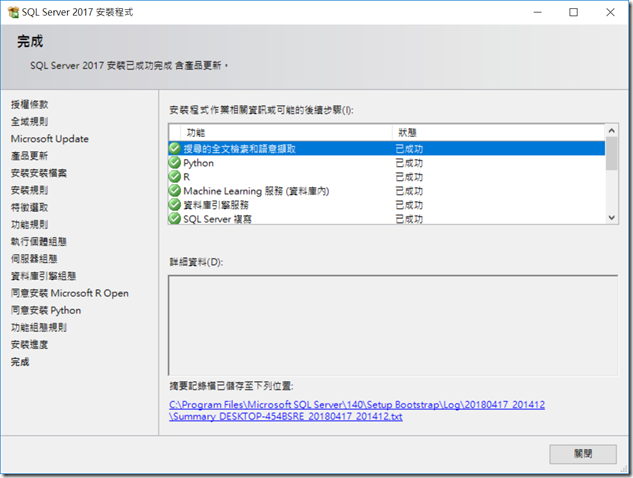The height and width of the screenshot is (478, 633).
Task: Click 已成功 status in Python row
Action: tap(409, 163)
